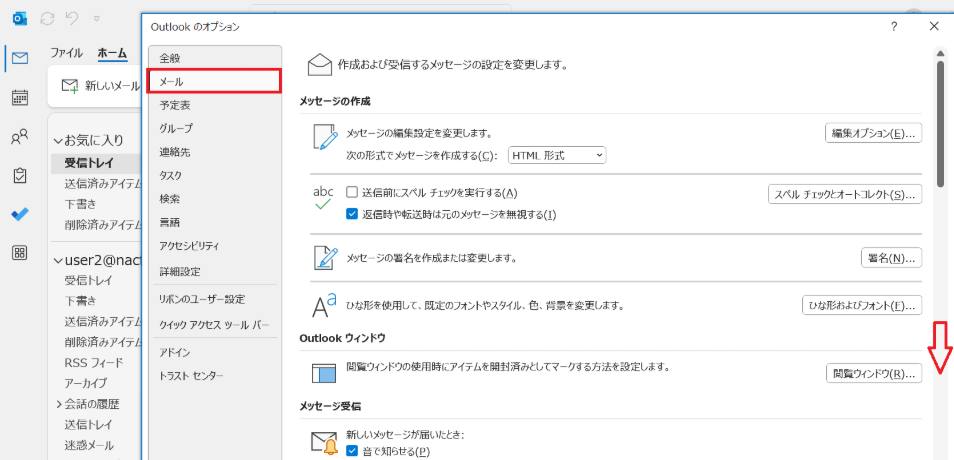Open アドイン category in Options
954x460 pixels.
214,352
